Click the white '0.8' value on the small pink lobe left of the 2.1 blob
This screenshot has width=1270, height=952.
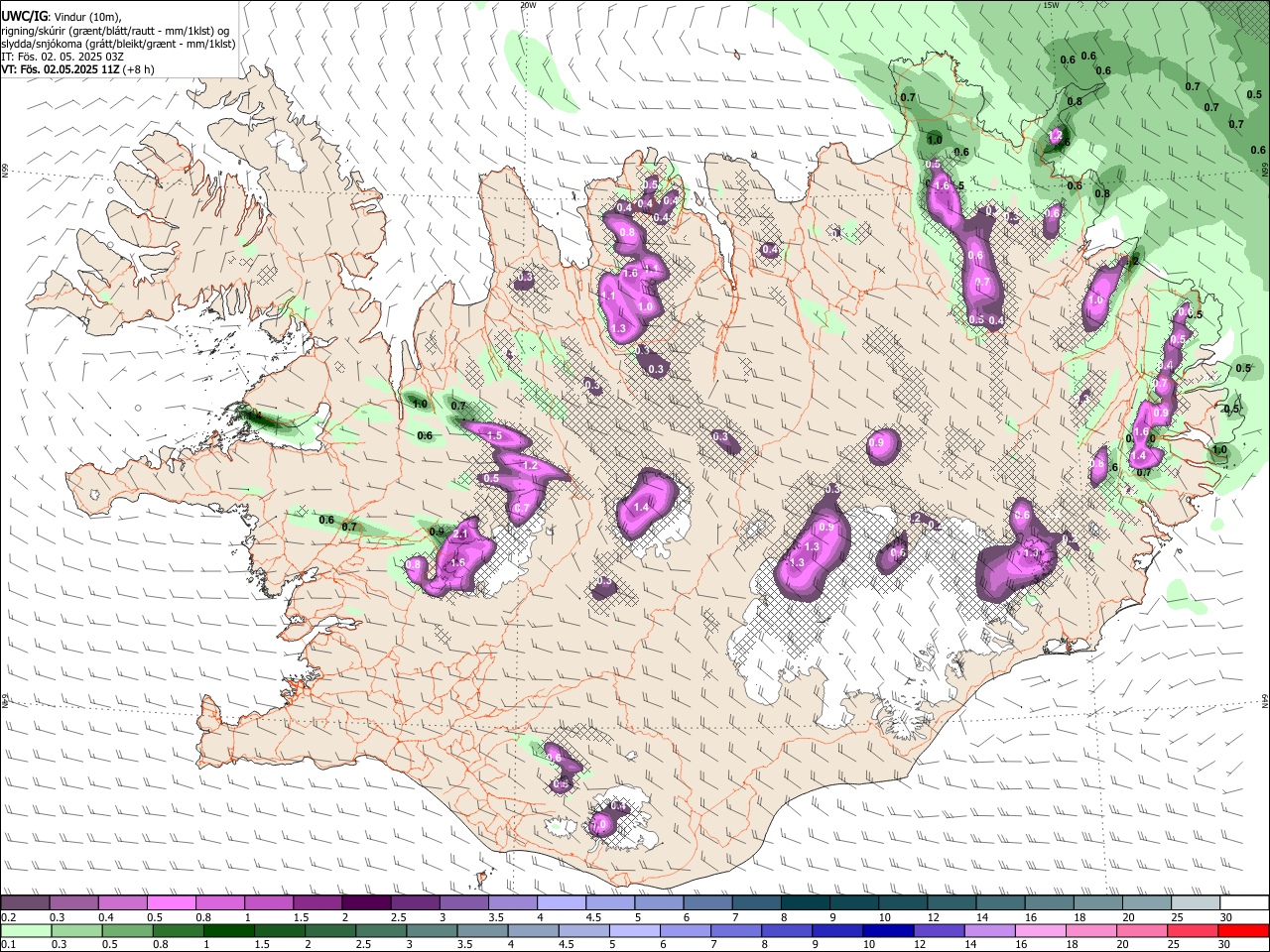[414, 563]
